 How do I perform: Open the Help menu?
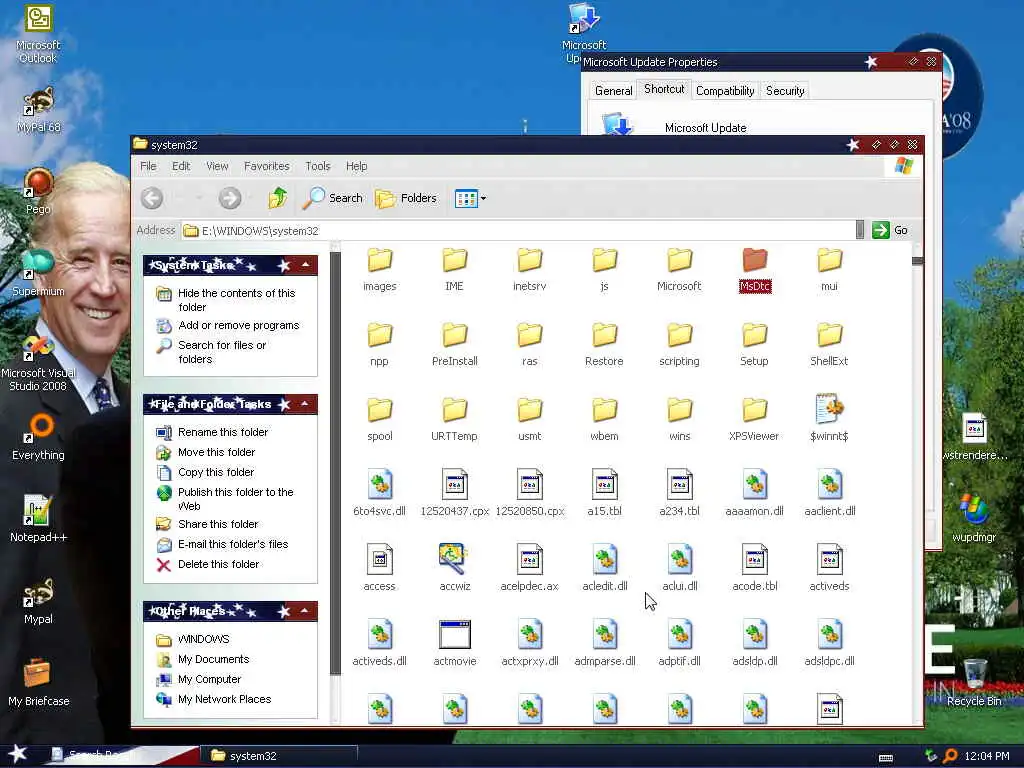point(357,166)
